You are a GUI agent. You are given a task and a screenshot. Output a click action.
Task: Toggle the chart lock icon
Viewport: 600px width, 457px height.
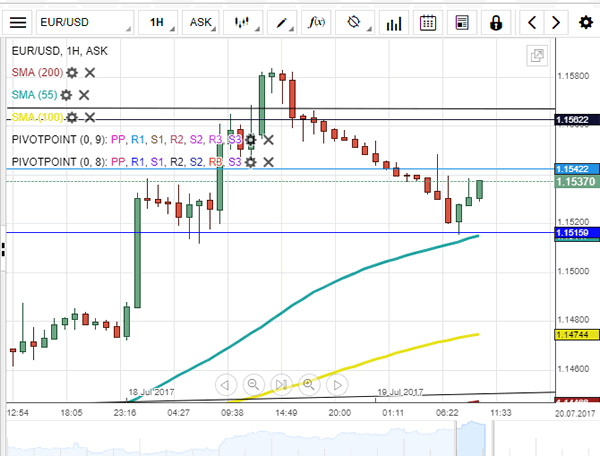click(x=496, y=23)
